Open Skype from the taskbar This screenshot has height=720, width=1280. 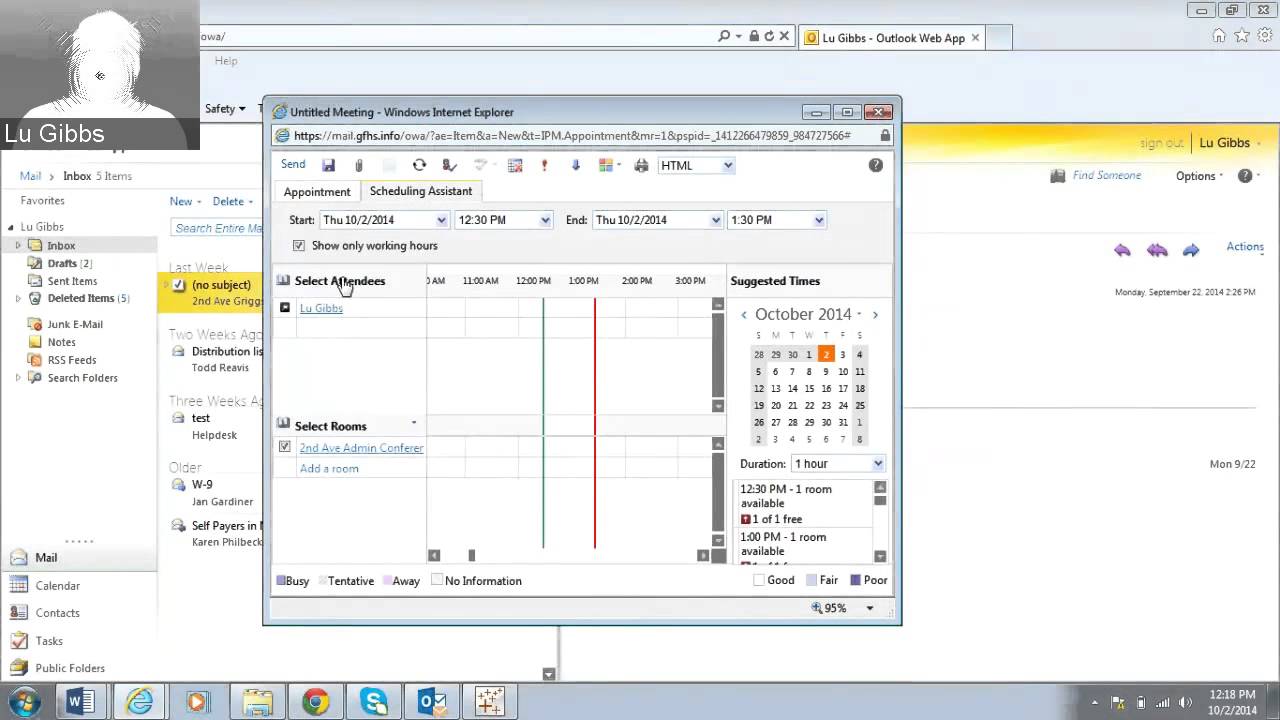pyautogui.click(x=374, y=702)
